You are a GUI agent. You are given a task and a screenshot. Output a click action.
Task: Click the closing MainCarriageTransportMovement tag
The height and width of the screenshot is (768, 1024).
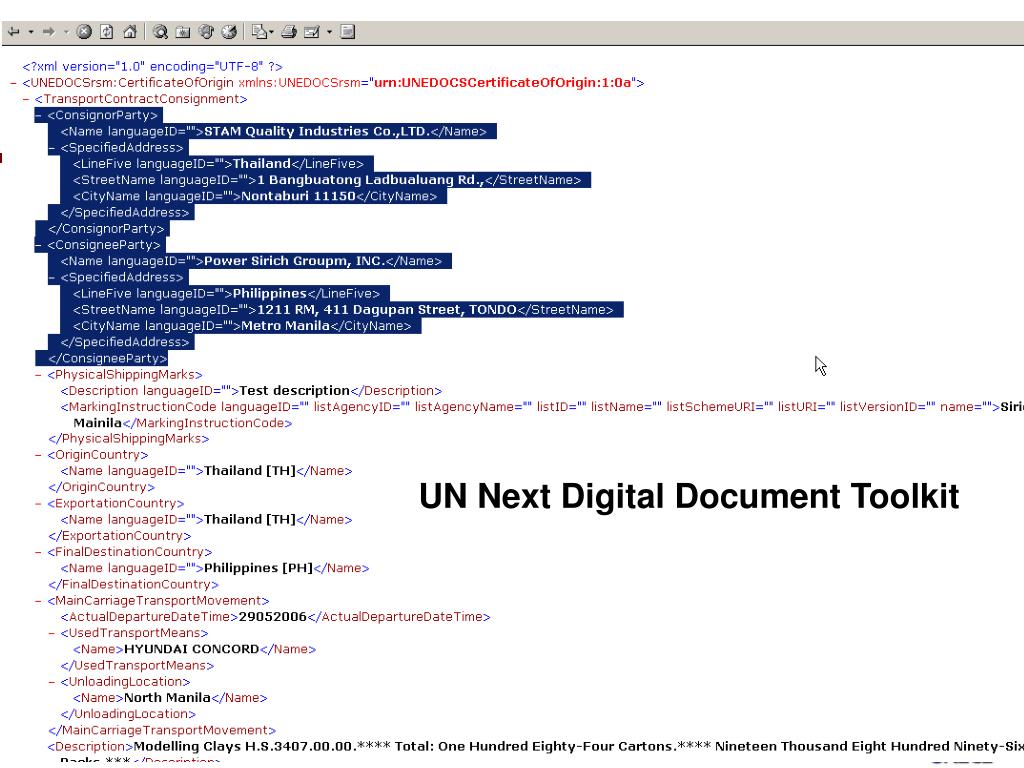pyautogui.click(x=162, y=730)
